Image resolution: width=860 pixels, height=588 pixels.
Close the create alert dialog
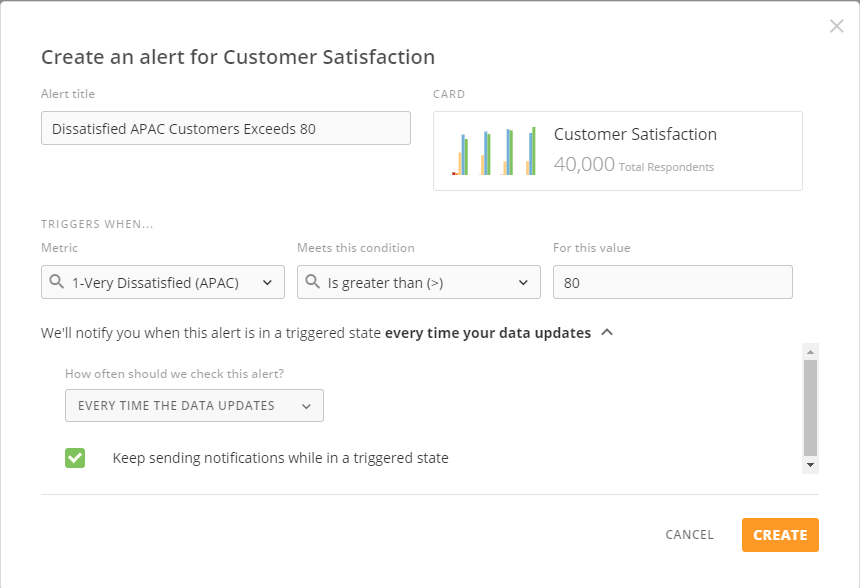point(837,26)
